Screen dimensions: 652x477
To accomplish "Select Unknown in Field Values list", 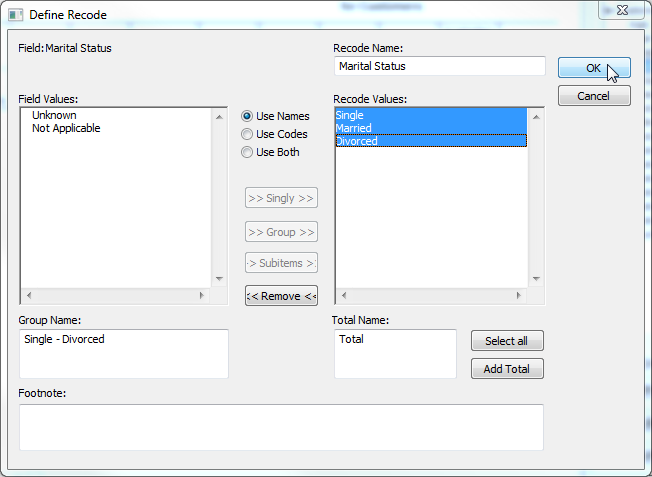I will [54, 116].
